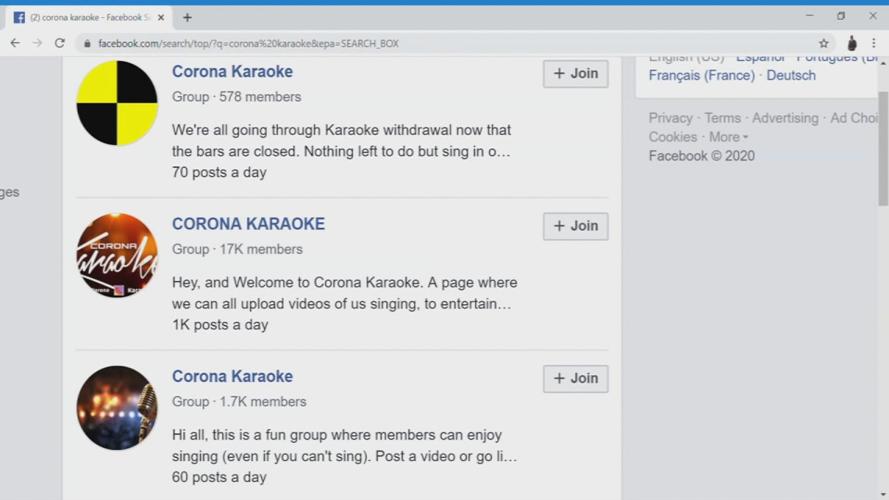
Task: Click the 'Karaoke withdrawal' group description
Action: [342, 141]
